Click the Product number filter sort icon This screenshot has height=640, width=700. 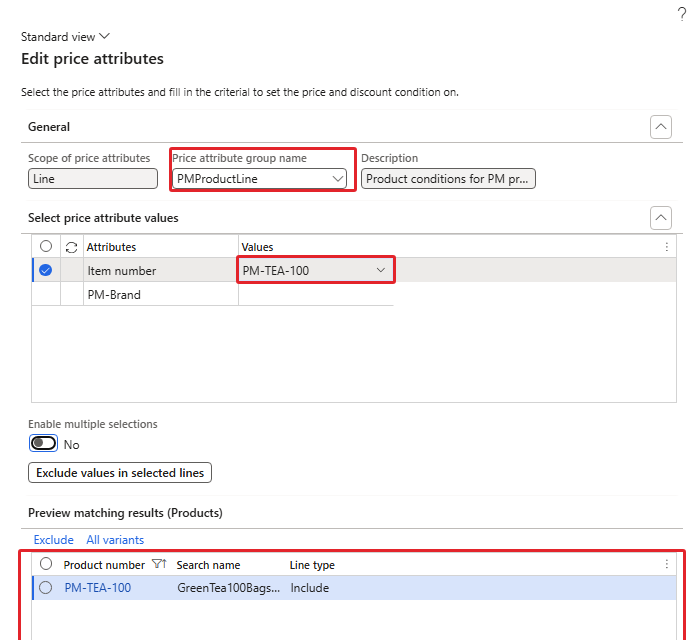coord(159,564)
